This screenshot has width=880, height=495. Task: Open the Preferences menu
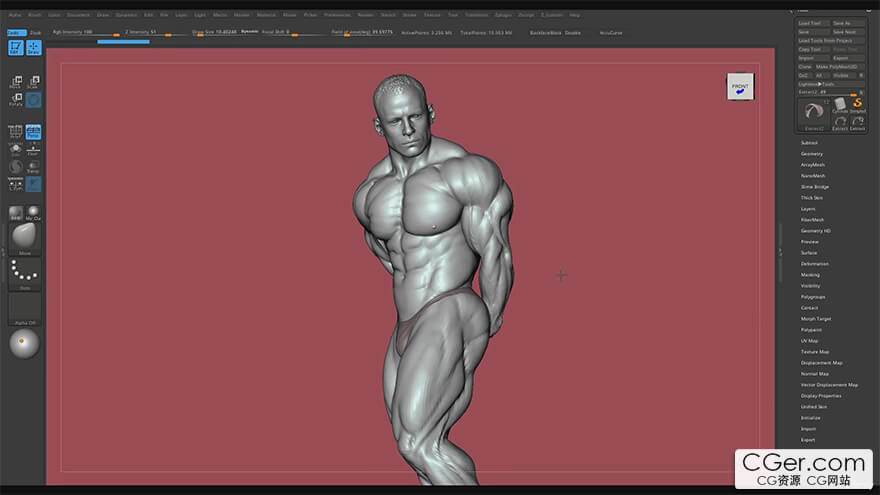pyautogui.click(x=336, y=15)
